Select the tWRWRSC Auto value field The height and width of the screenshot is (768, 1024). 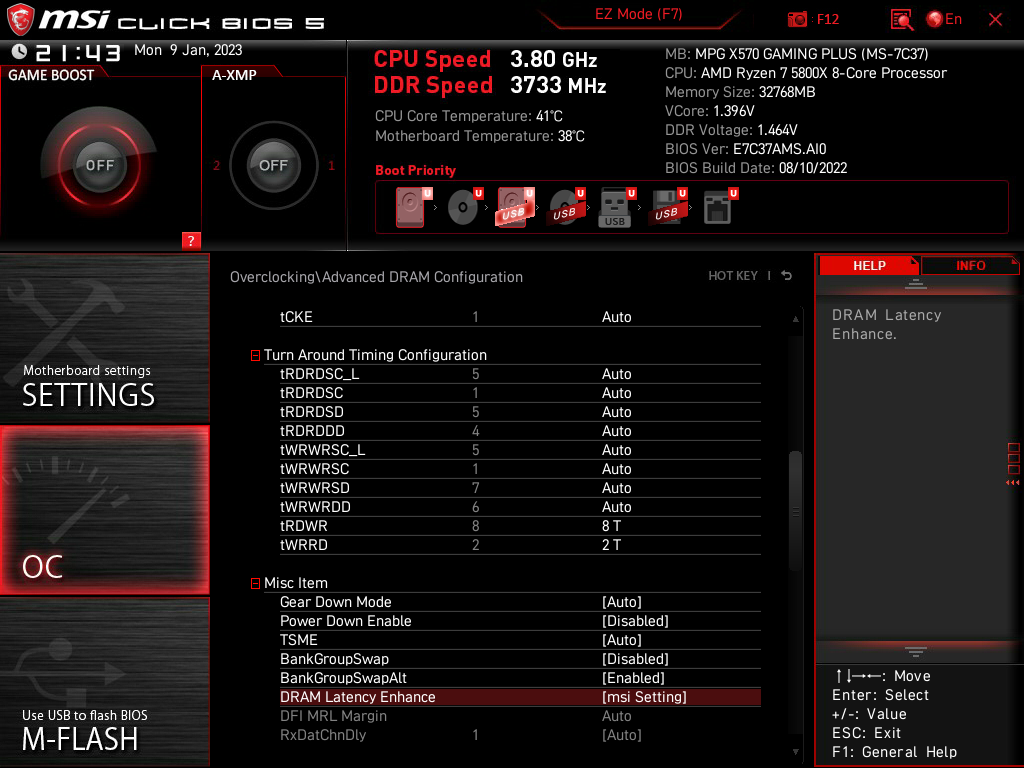[616, 468]
